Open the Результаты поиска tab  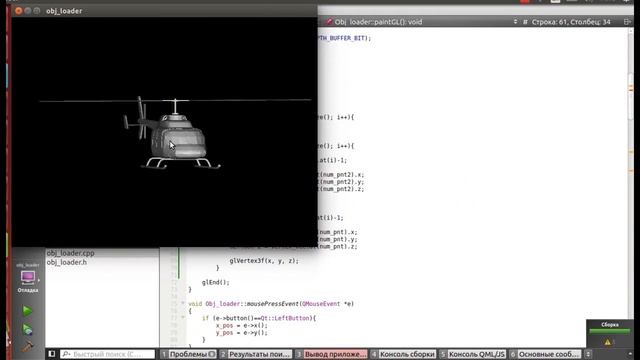click(x=256, y=354)
